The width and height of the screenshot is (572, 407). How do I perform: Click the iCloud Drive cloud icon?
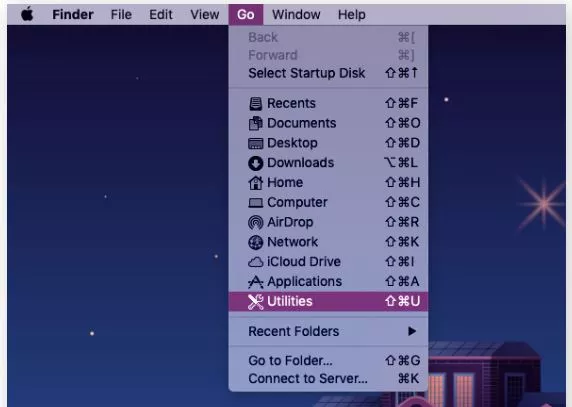pyautogui.click(x=255, y=262)
